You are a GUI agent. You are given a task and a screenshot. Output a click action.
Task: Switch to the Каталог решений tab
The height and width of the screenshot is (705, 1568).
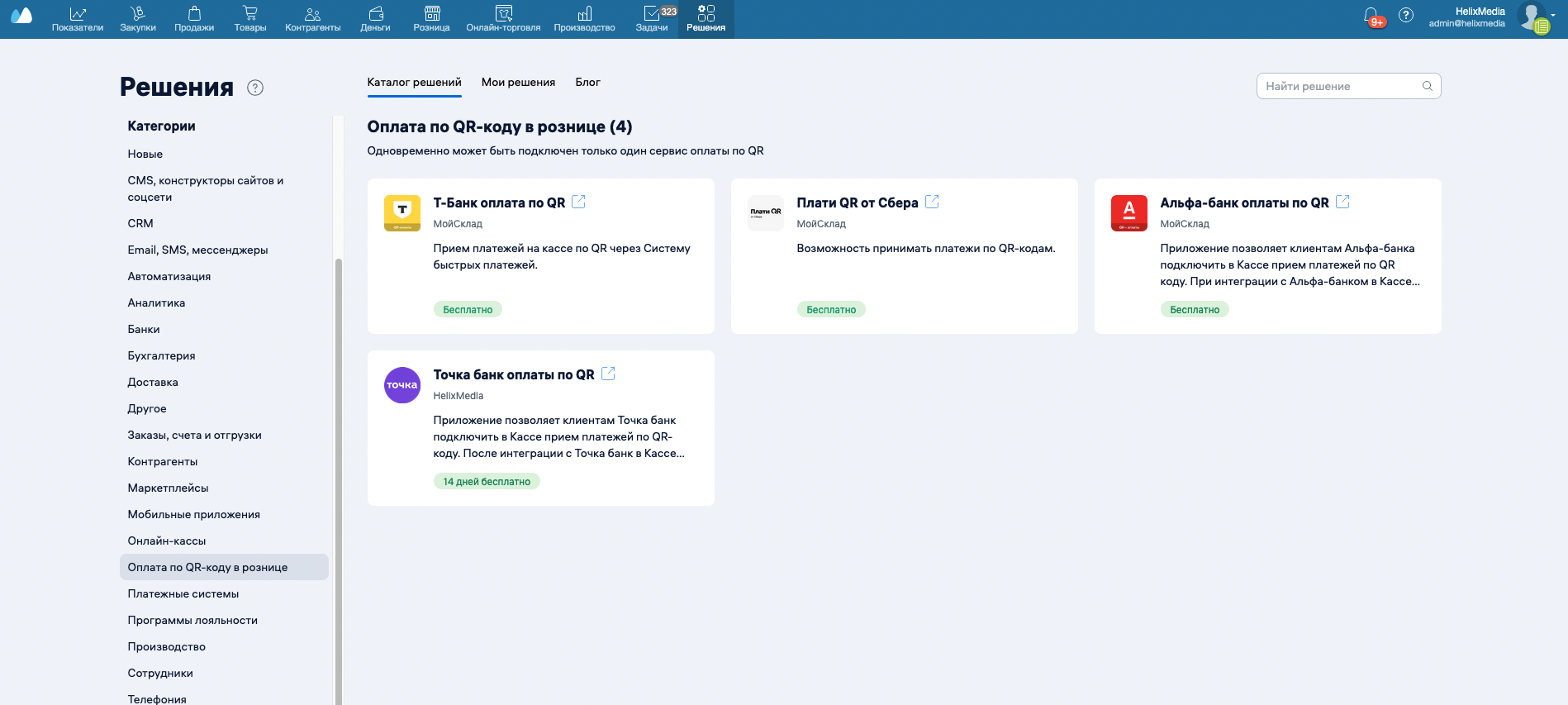click(415, 83)
